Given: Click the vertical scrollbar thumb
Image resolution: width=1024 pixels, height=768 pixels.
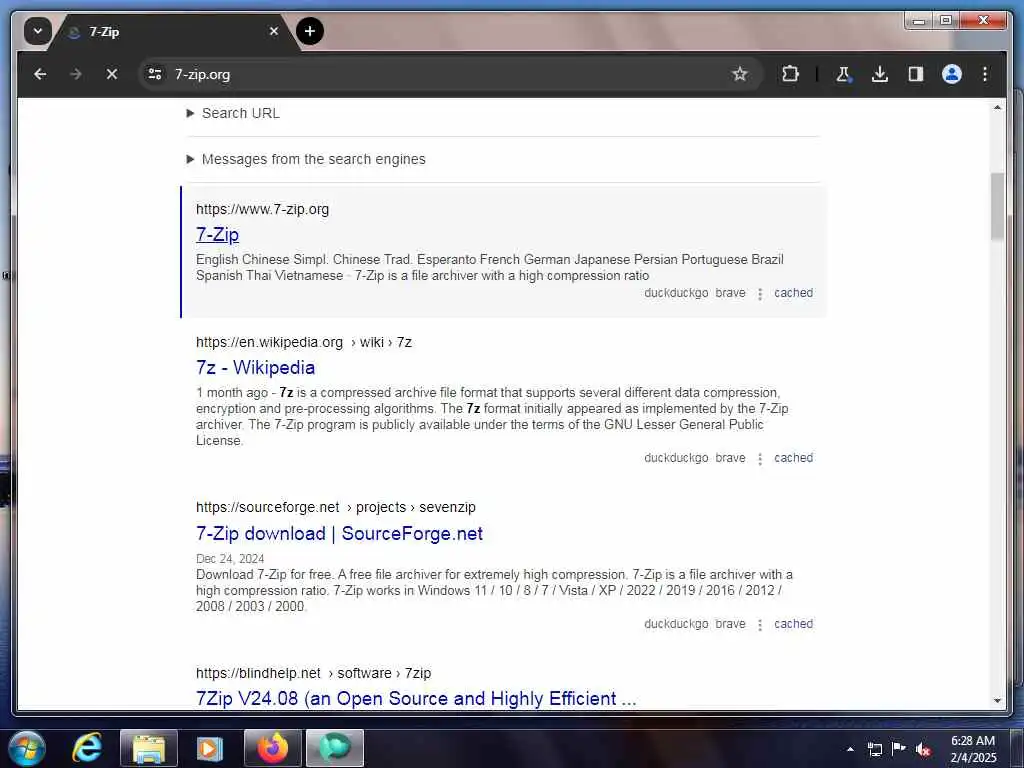Looking at the screenshot, I should click(997, 206).
